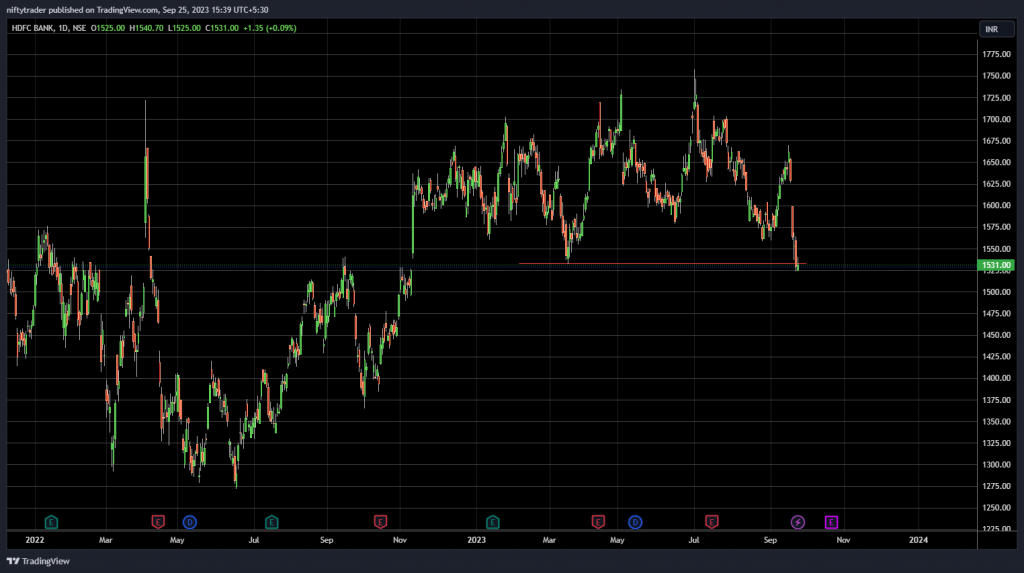Click the 1250.00 price axis label
This screenshot has height=573, width=1024.
tap(997, 508)
